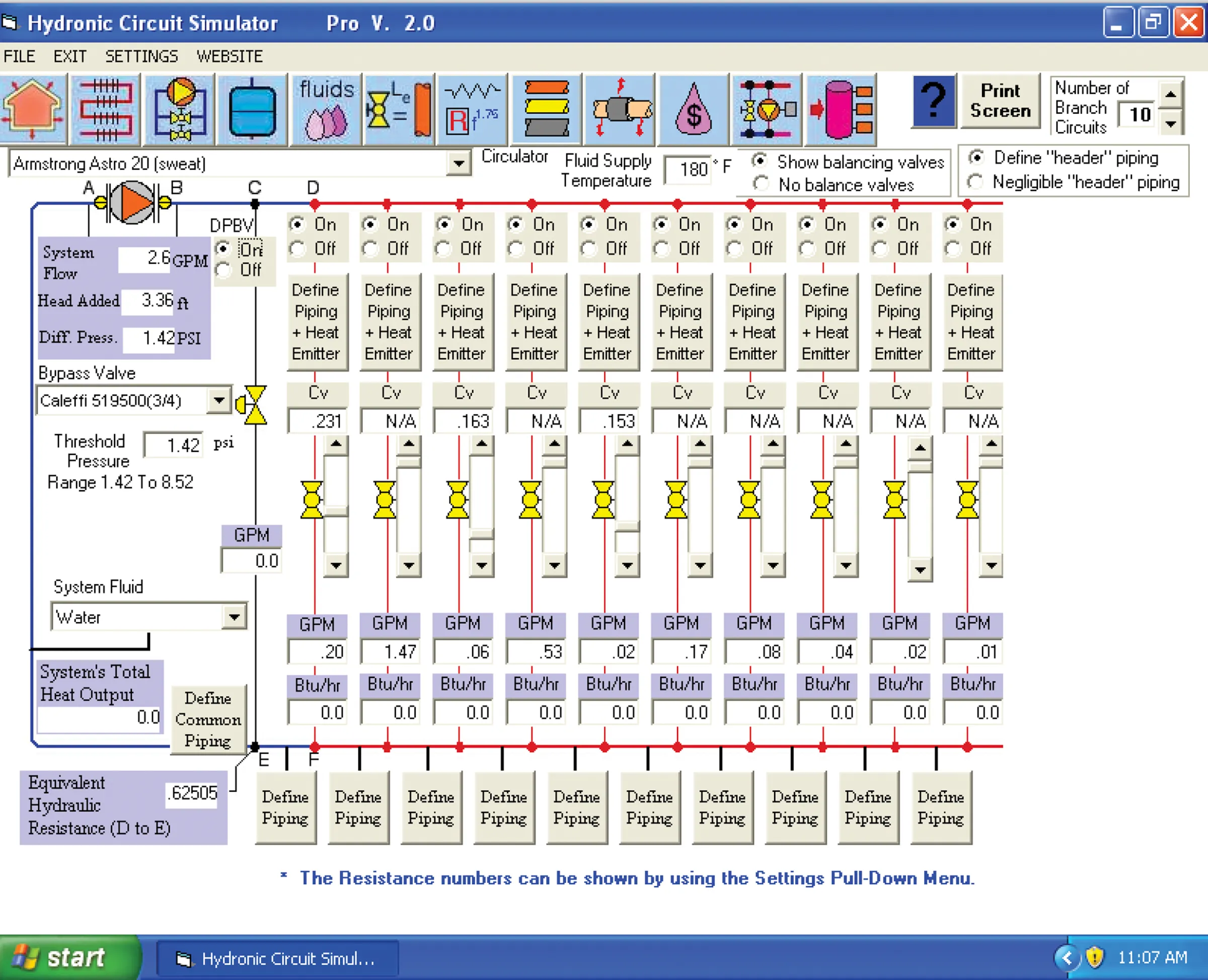Open the hydraulic resistance R f1.75 icon
This screenshot has height=980, width=1208.
[x=472, y=110]
